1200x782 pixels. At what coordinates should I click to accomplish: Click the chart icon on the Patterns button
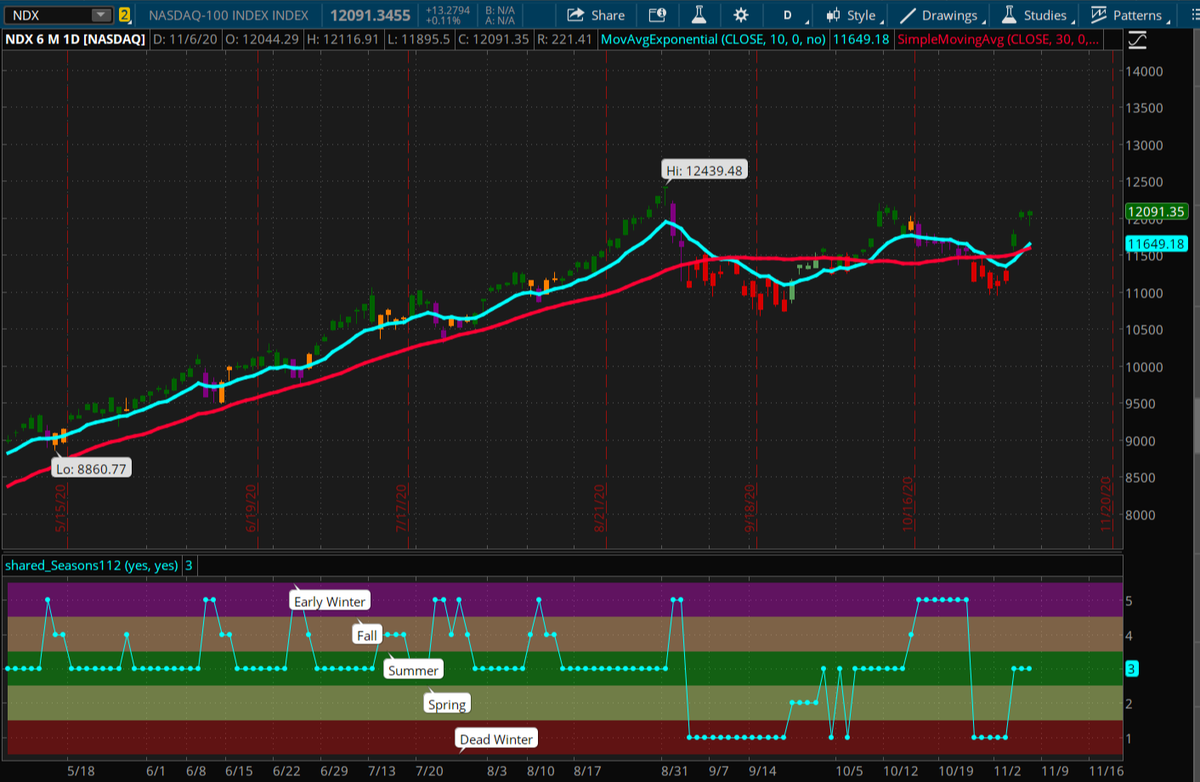click(1098, 15)
